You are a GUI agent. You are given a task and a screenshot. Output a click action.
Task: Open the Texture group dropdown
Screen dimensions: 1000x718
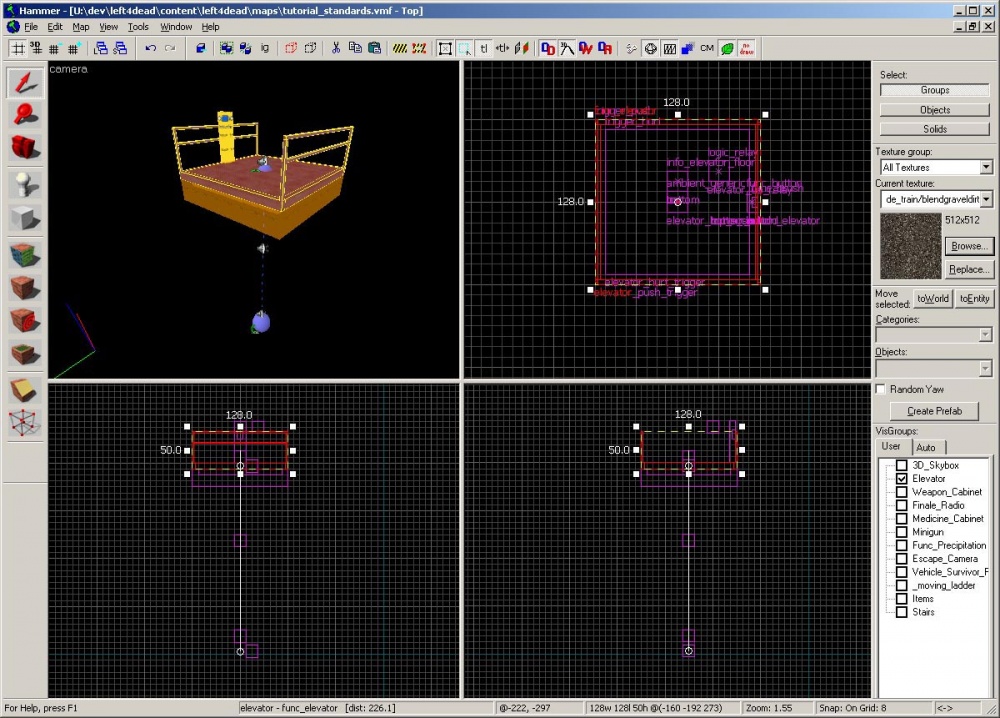click(x=986, y=167)
